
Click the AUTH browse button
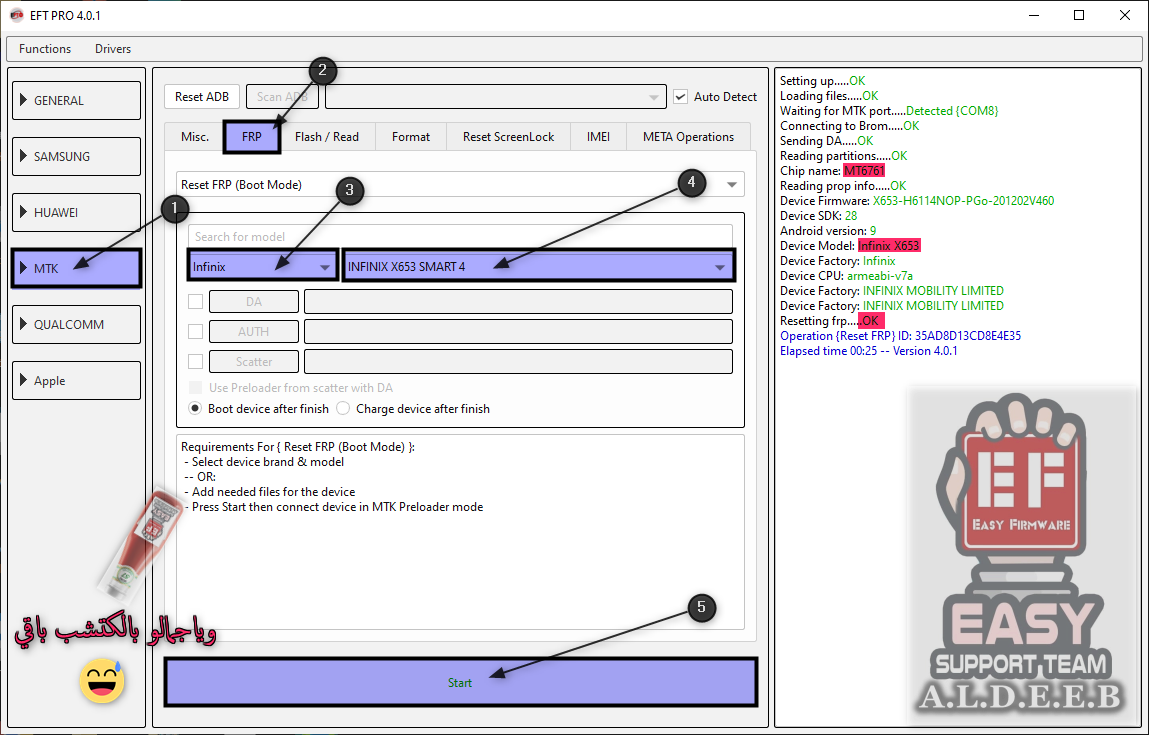pos(254,331)
